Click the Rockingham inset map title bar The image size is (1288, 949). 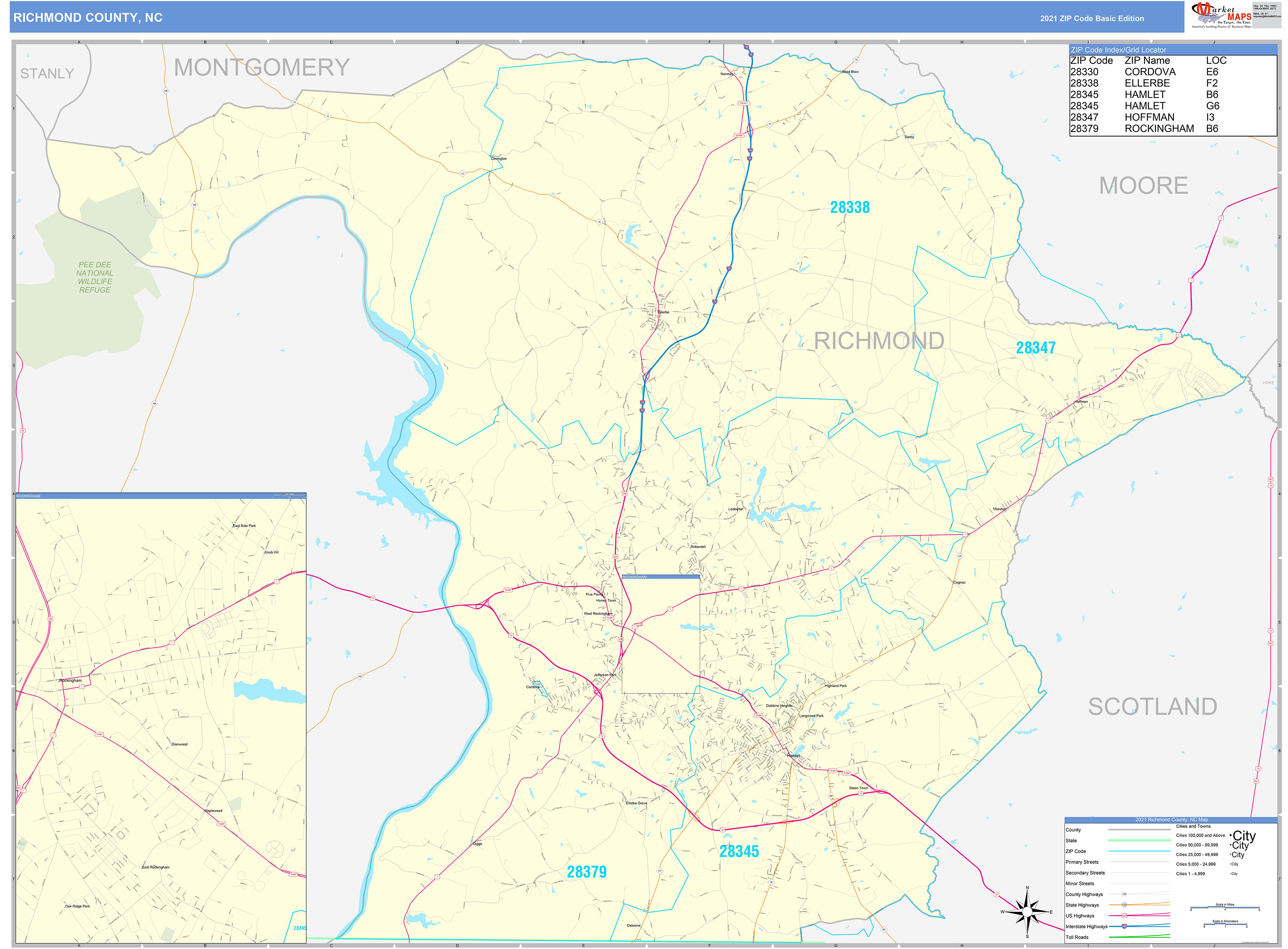[x=161, y=496]
